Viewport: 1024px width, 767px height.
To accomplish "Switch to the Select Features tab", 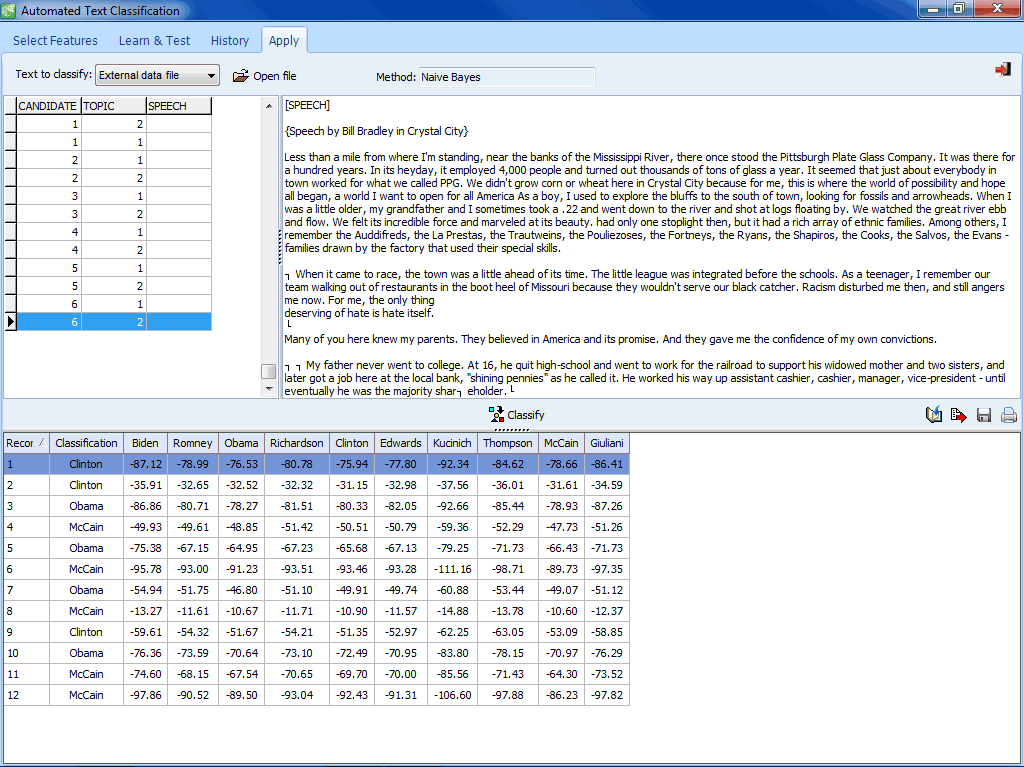I will pyautogui.click(x=55, y=41).
